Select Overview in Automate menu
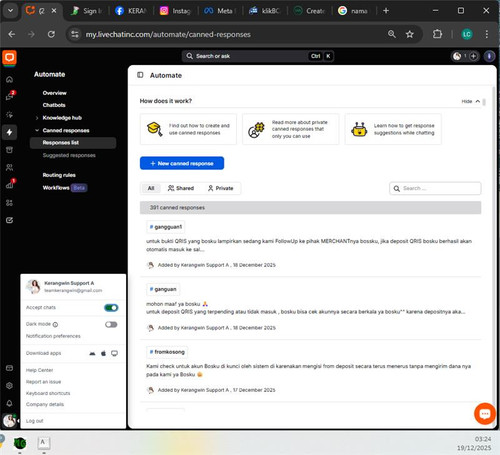Viewport: 500px width, 455px height. pos(54,93)
